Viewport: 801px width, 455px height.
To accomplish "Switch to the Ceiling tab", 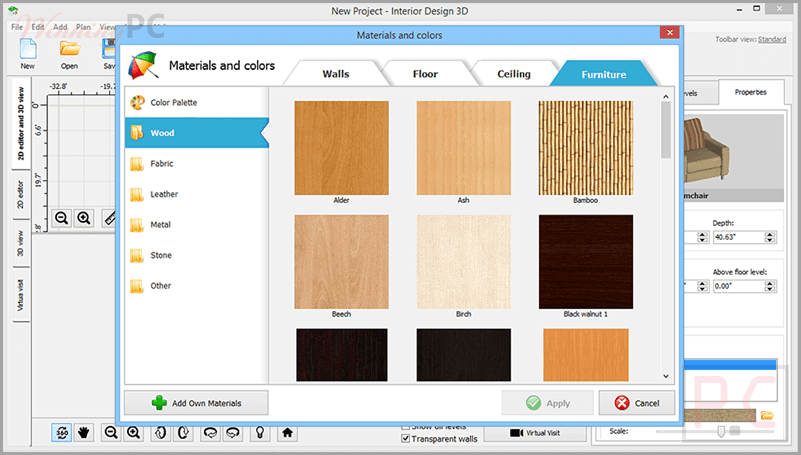I will click(514, 74).
